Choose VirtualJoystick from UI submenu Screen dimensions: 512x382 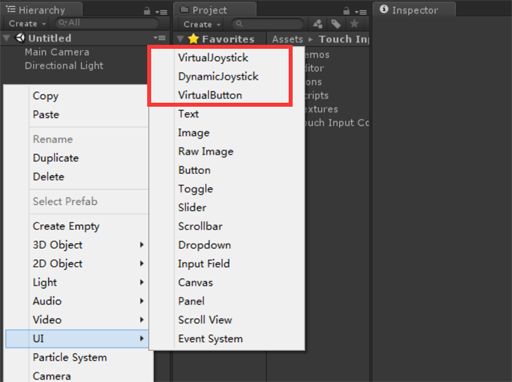[x=213, y=57]
